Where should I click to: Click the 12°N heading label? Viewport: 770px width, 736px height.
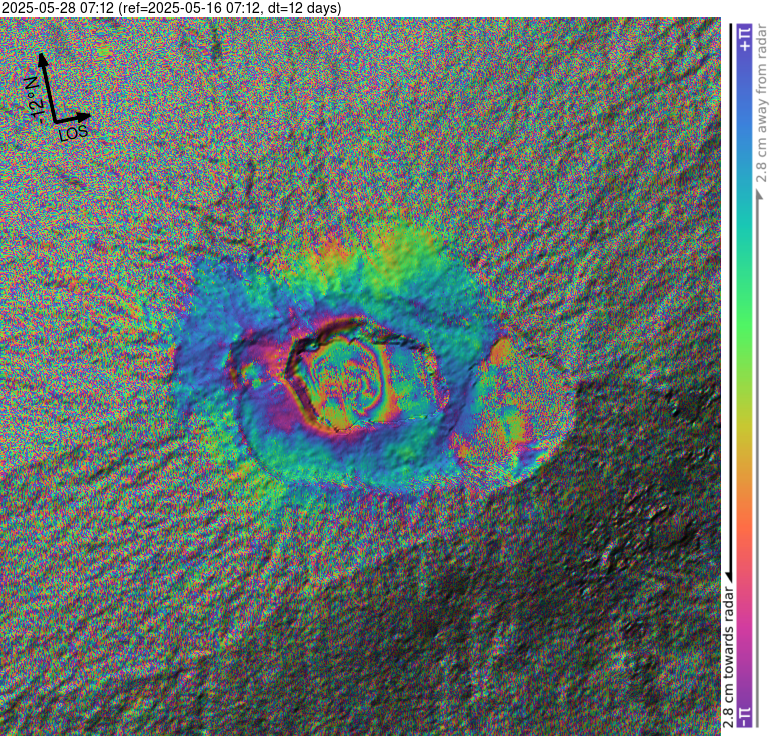tap(32, 98)
